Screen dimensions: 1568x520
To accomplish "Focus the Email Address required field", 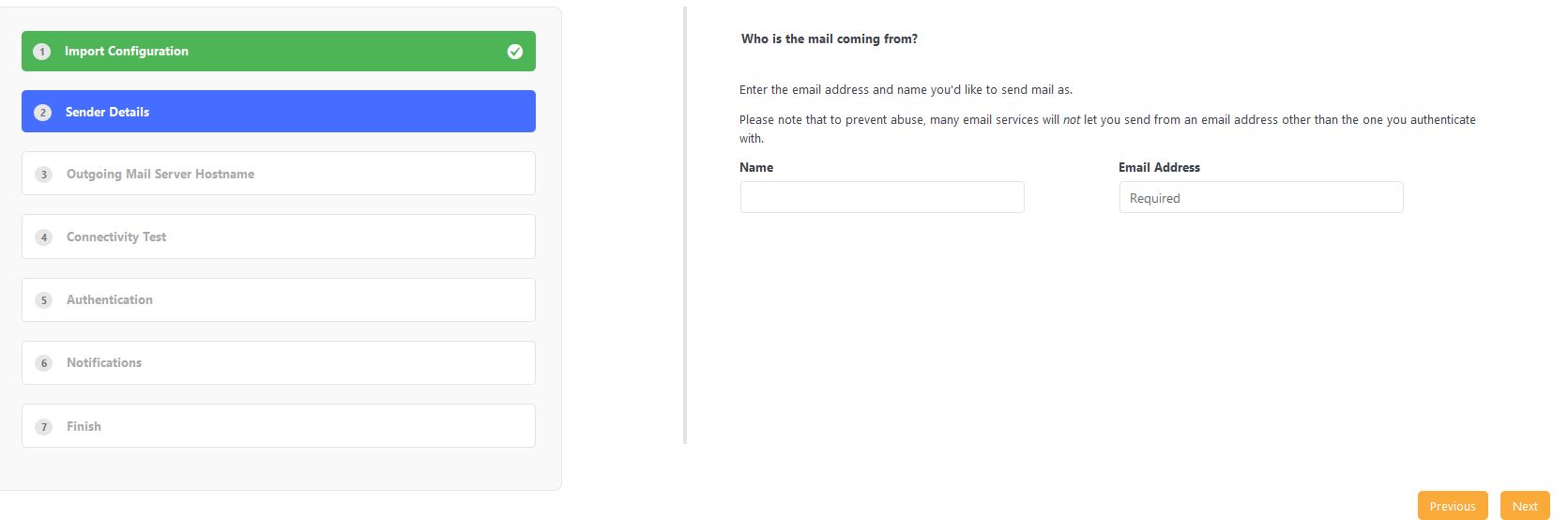I will [x=1261, y=197].
